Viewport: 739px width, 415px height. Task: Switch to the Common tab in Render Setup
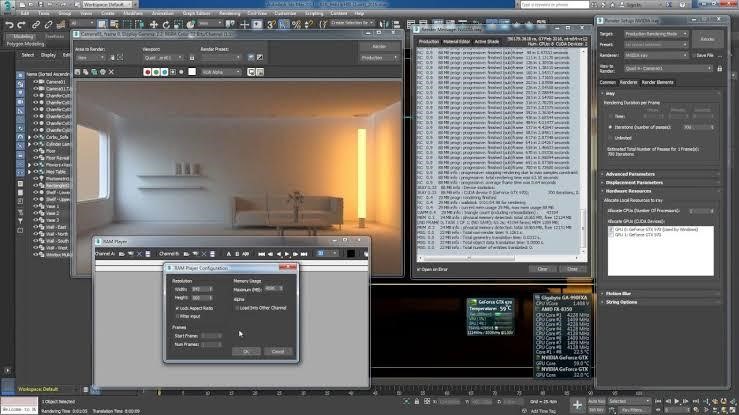tap(608, 82)
